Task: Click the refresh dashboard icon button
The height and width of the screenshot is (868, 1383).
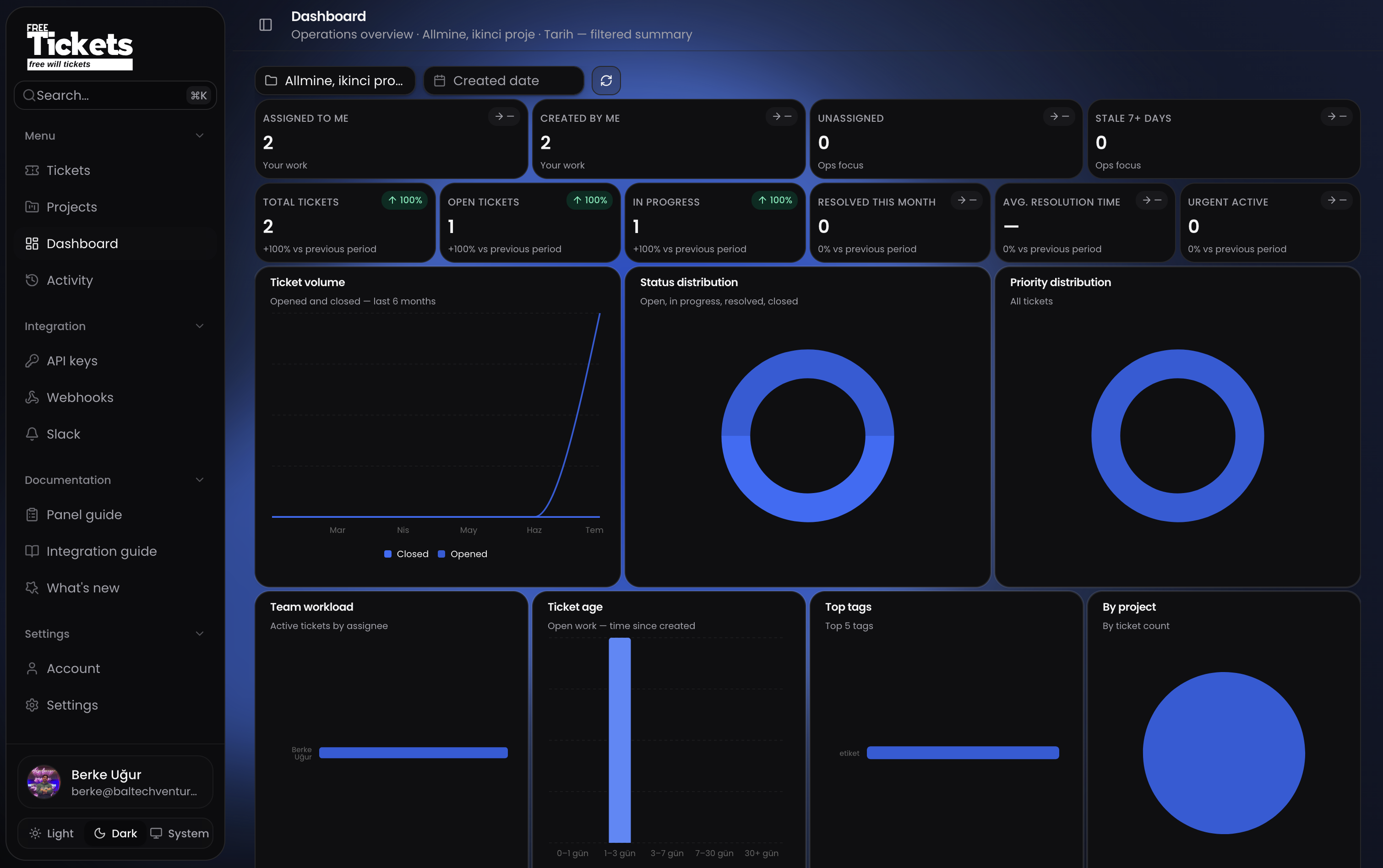Action: tap(606, 81)
